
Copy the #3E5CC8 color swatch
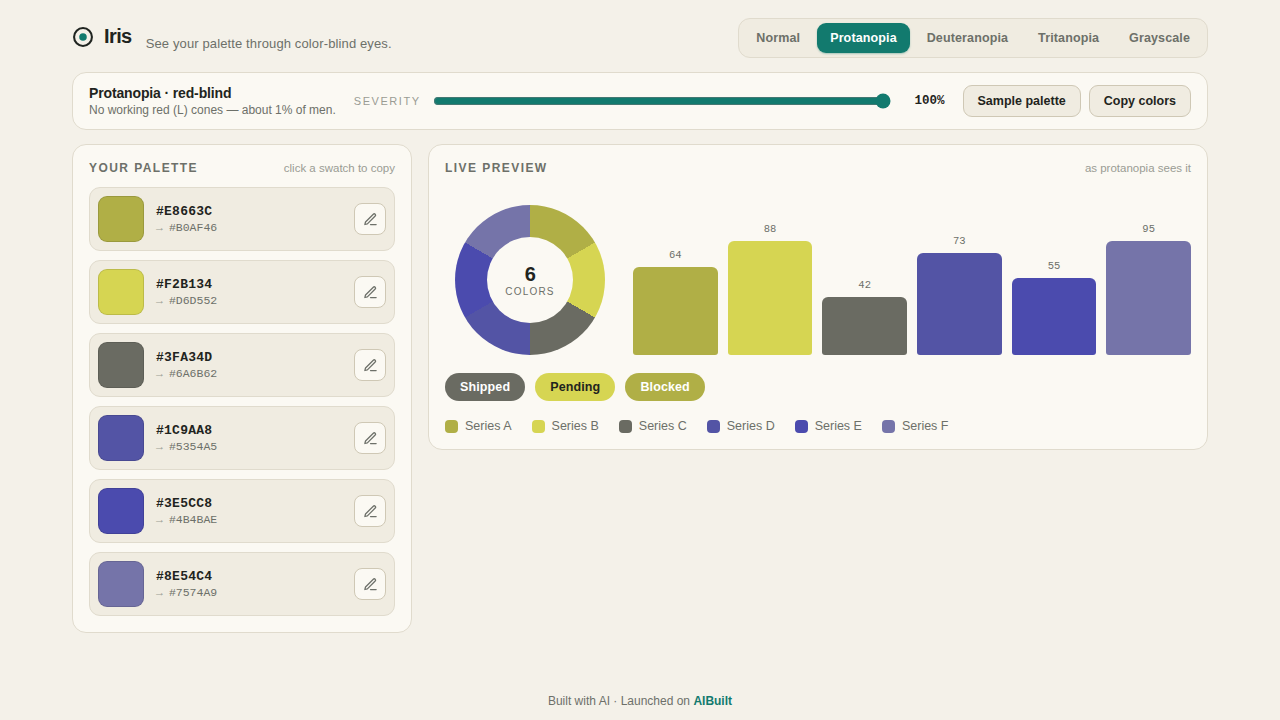point(121,511)
